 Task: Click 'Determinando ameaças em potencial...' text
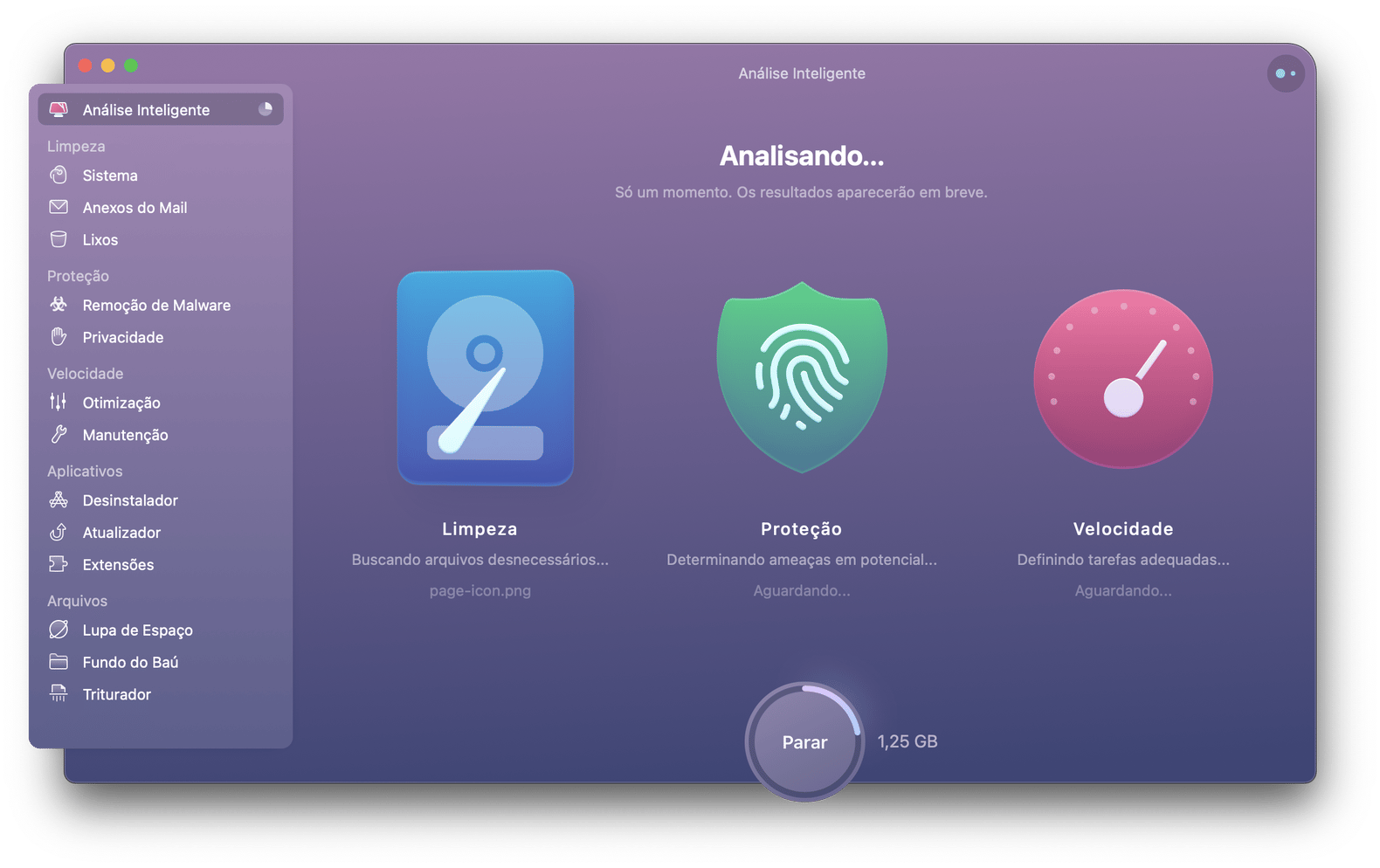[802, 559]
